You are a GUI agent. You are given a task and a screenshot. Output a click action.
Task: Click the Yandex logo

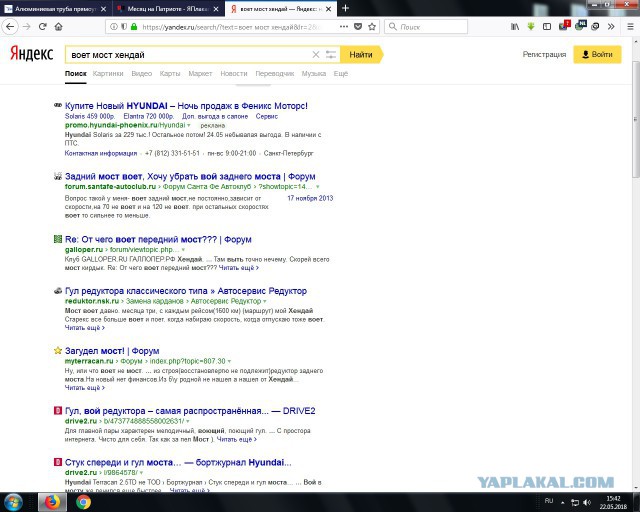point(31,53)
